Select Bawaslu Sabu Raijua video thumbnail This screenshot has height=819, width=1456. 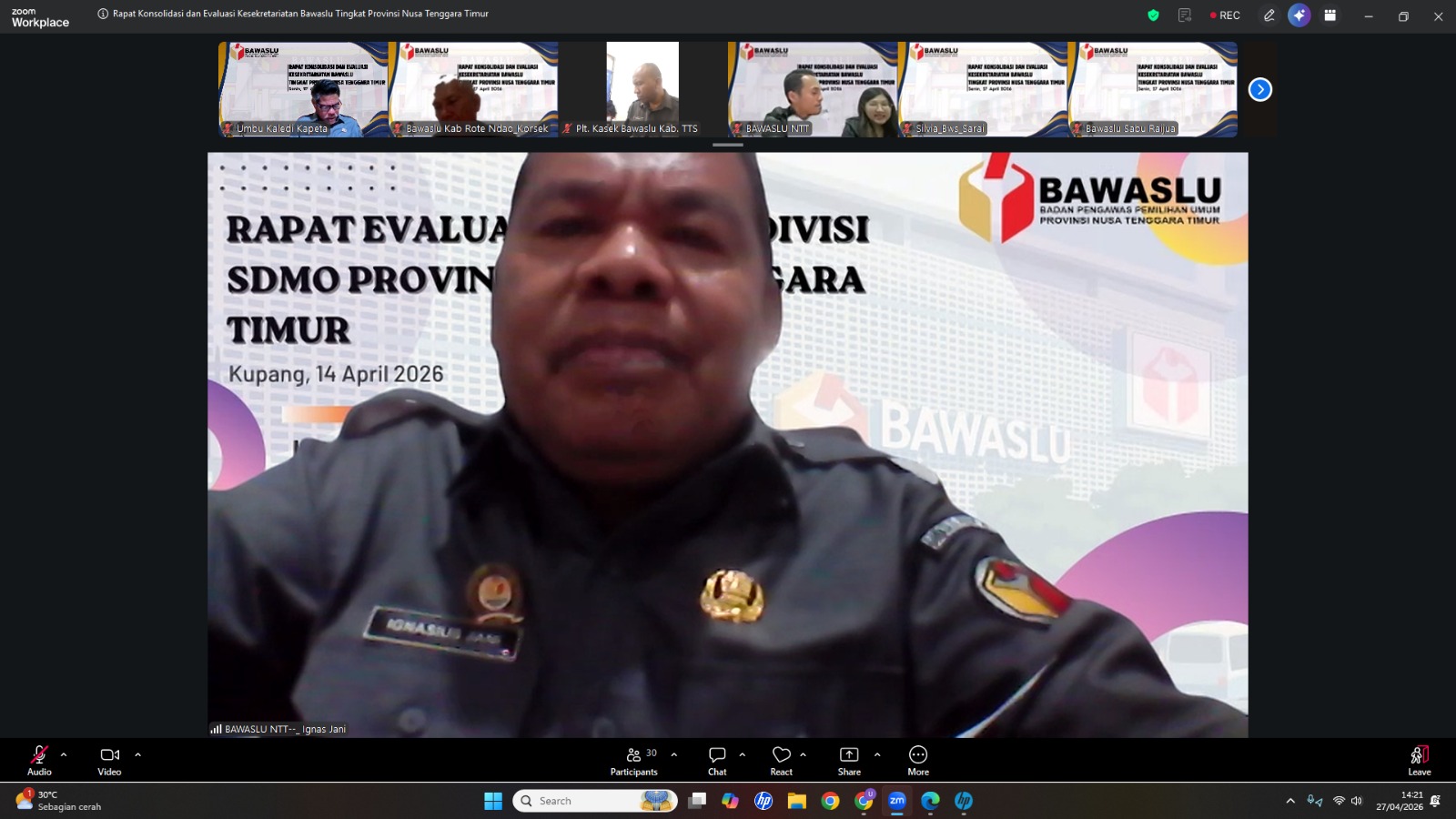pos(1153,89)
